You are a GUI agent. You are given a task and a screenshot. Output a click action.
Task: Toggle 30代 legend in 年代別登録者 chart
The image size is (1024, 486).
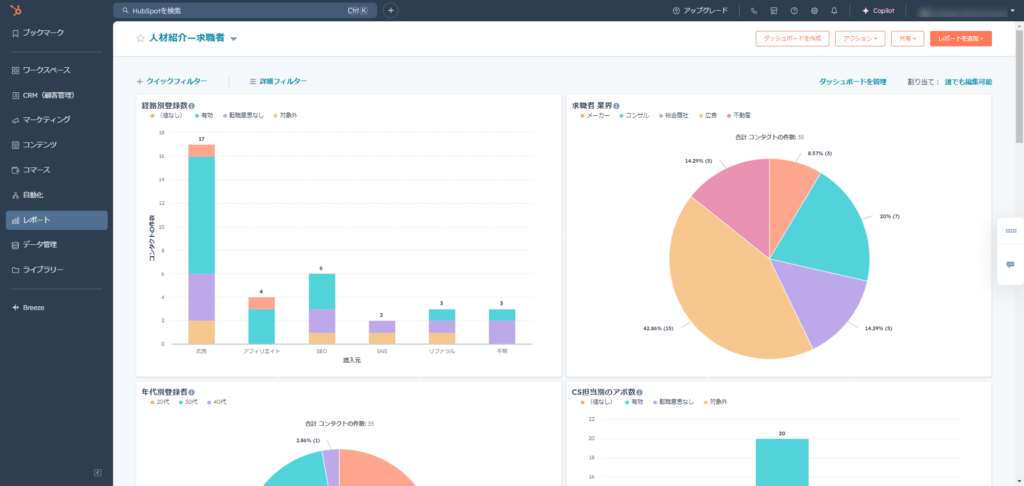click(x=187, y=402)
